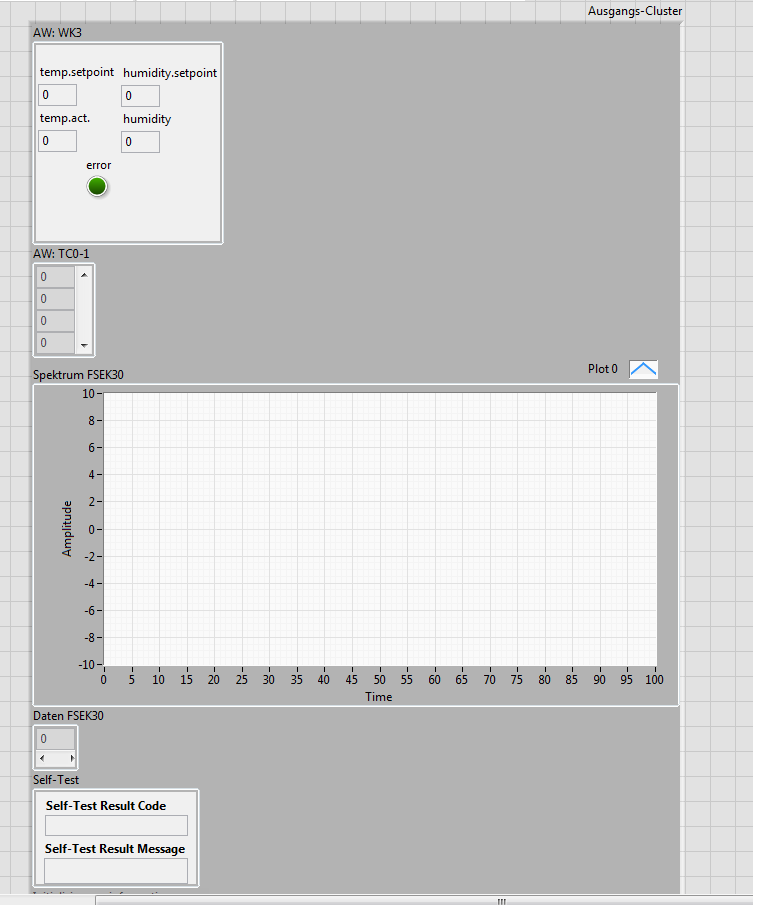The width and height of the screenshot is (758, 905).
Task: Click the Y-axis minimum value -10
Action: click(87, 665)
